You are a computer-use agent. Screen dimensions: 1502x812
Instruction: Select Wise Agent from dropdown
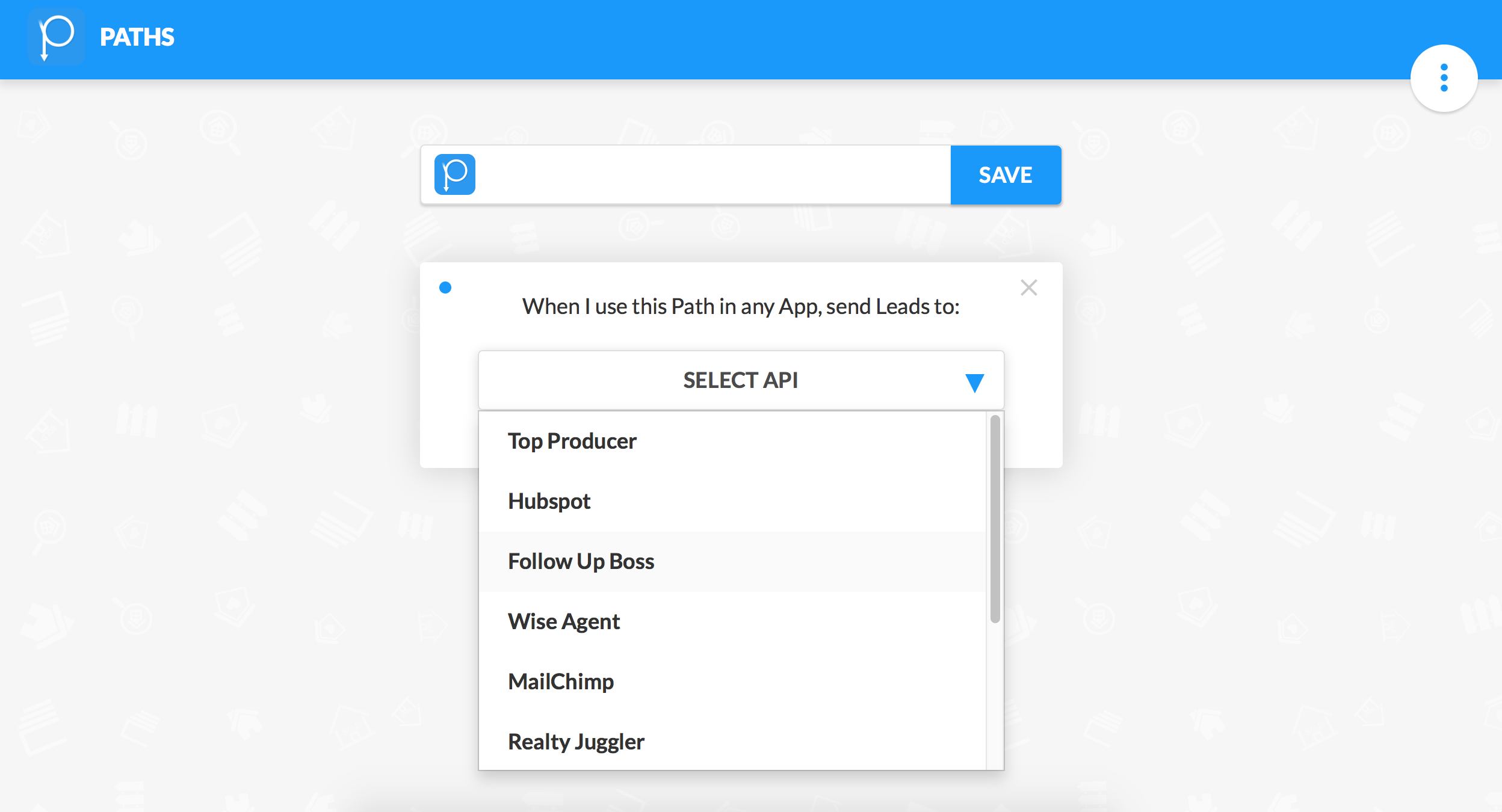tap(563, 622)
